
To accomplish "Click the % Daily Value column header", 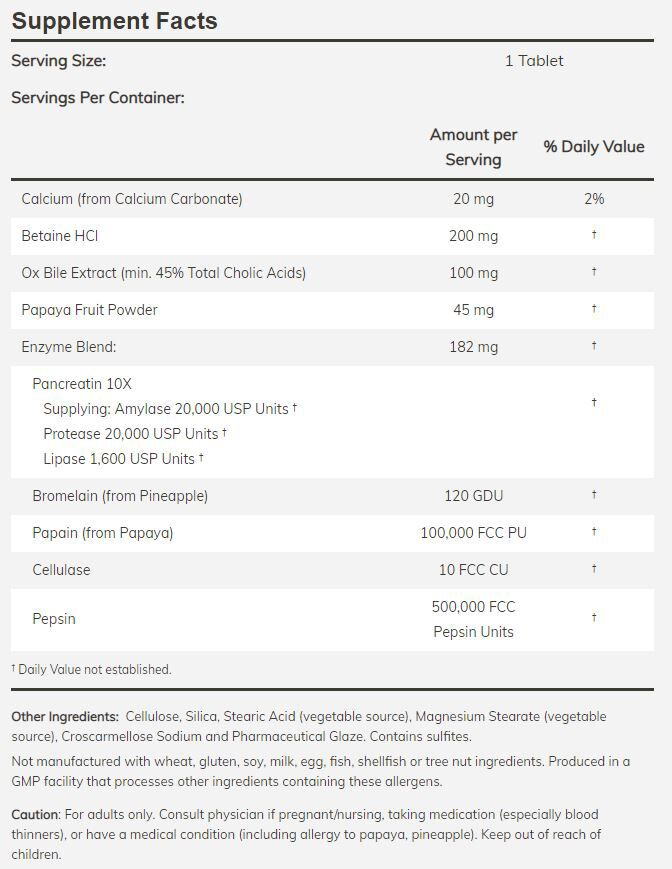I will tap(593, 147).
